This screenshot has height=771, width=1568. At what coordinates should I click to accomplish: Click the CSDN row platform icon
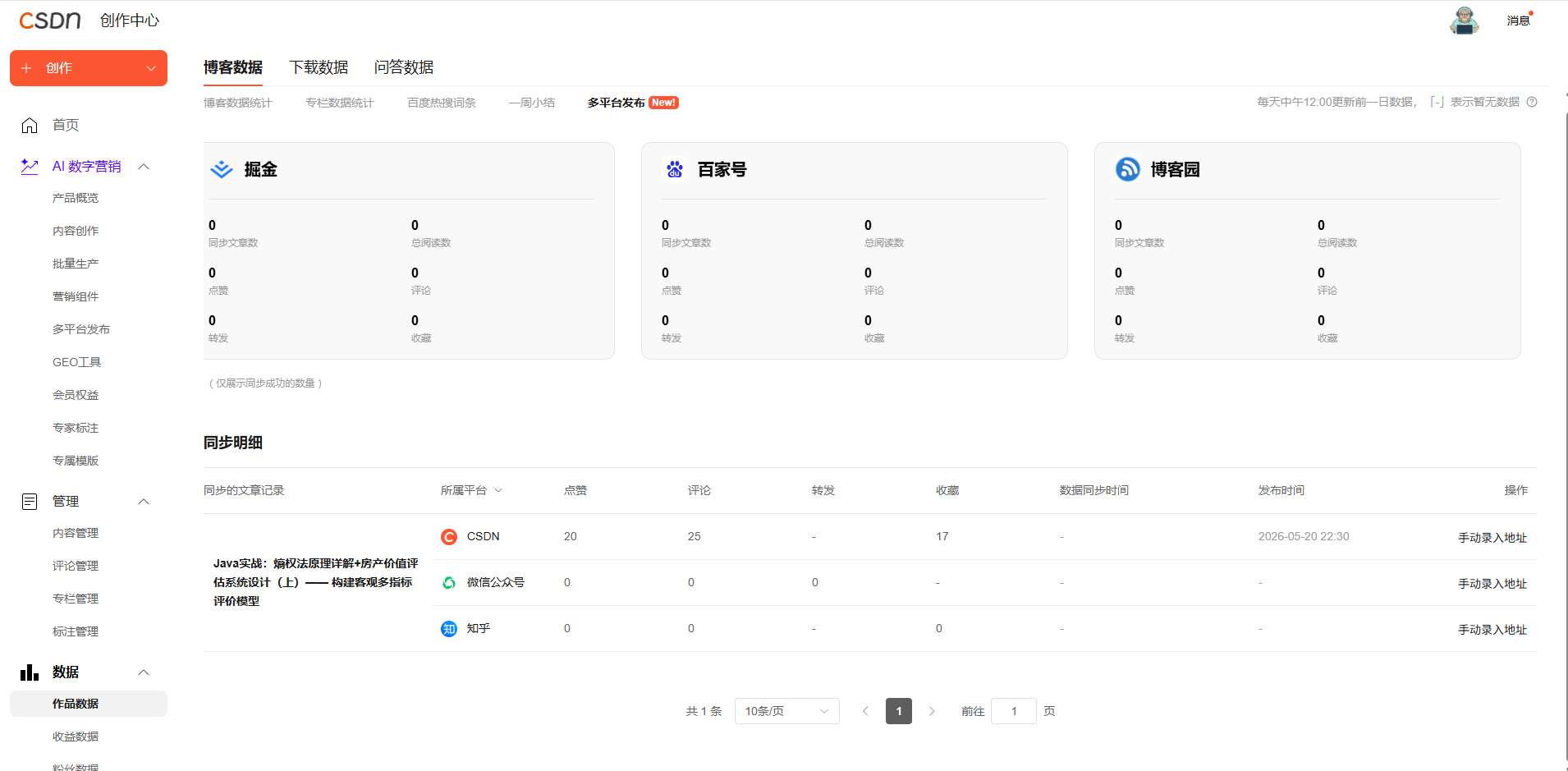tap(449, 537)
